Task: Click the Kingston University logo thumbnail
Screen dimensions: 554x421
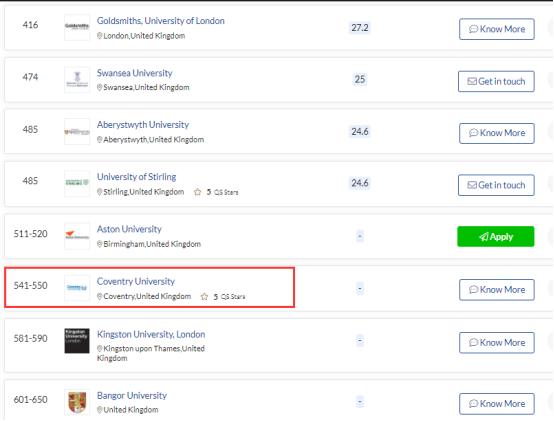Action: tap(77, 341)
